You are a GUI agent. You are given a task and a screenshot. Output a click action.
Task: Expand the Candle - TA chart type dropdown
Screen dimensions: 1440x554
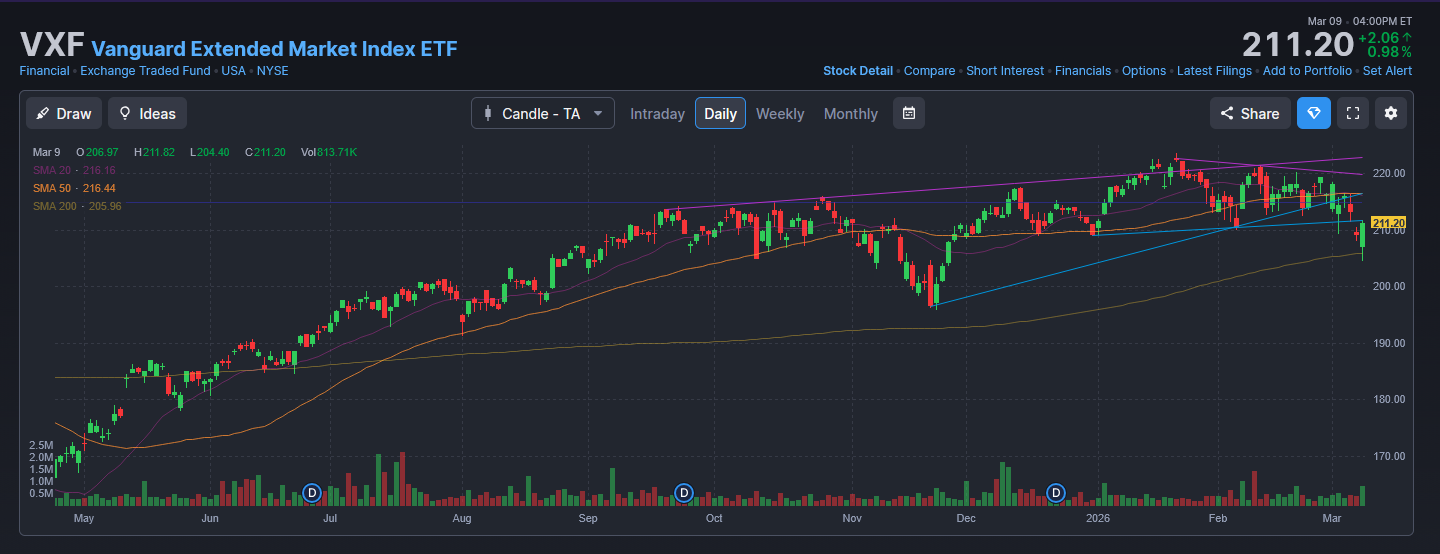pos(543,113)
